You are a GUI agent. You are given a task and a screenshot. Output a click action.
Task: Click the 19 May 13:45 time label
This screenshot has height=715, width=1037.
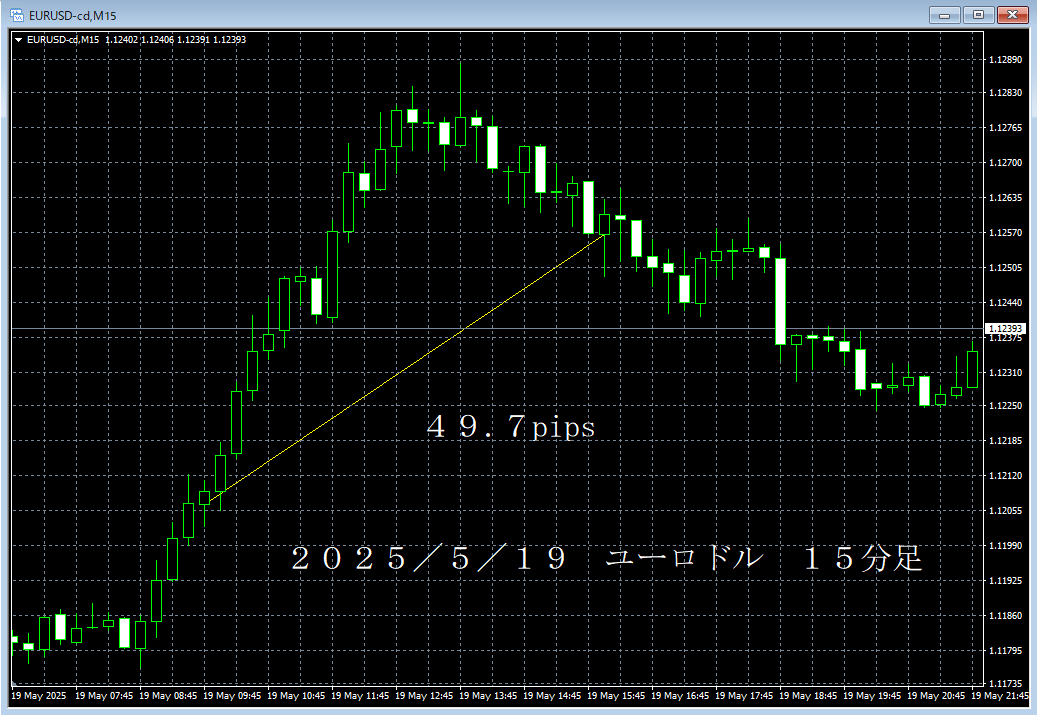[x=488, y=696]
